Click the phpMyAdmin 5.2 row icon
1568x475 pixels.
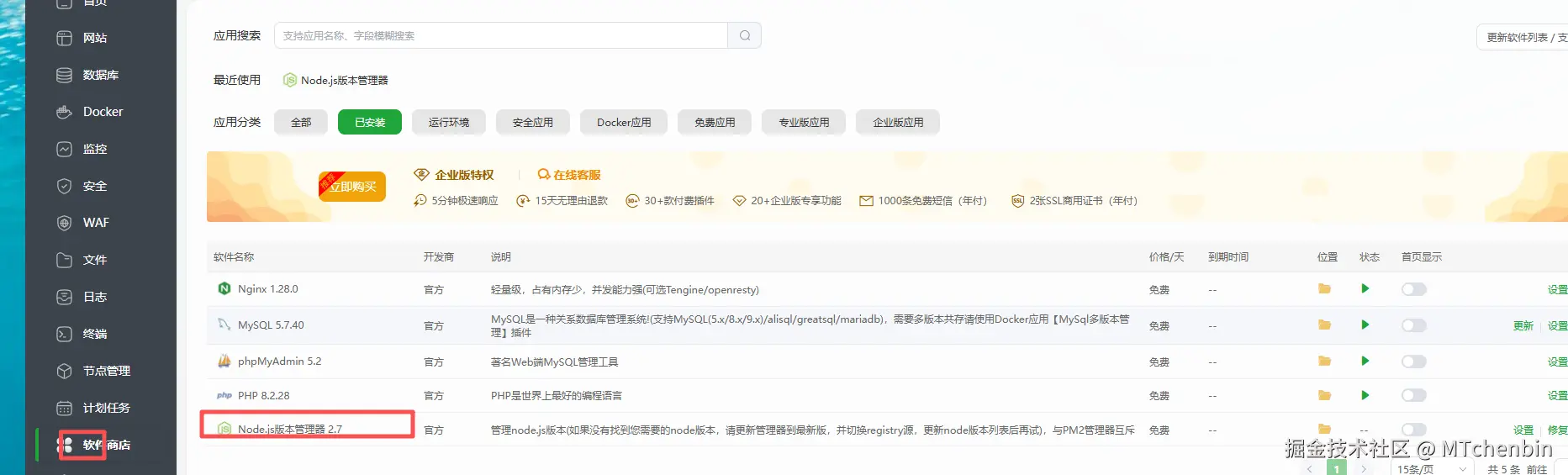[224, 361]
